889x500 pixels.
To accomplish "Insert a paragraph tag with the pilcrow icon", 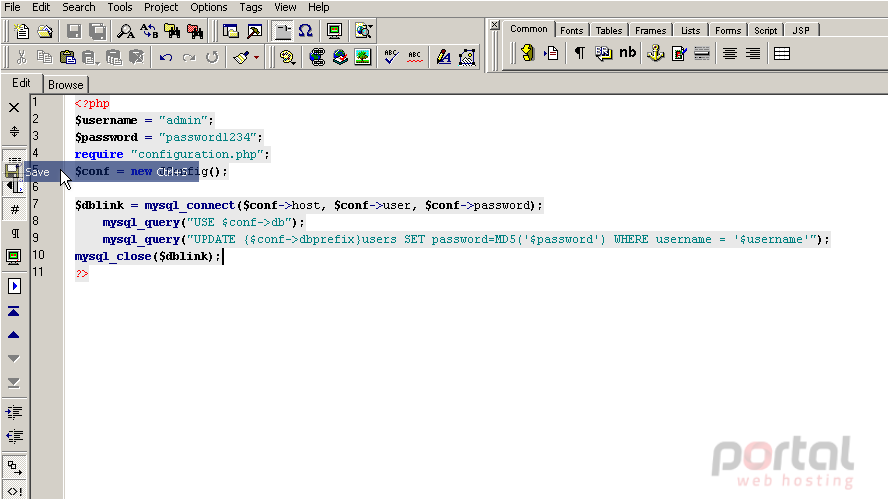I will [579, 53].
